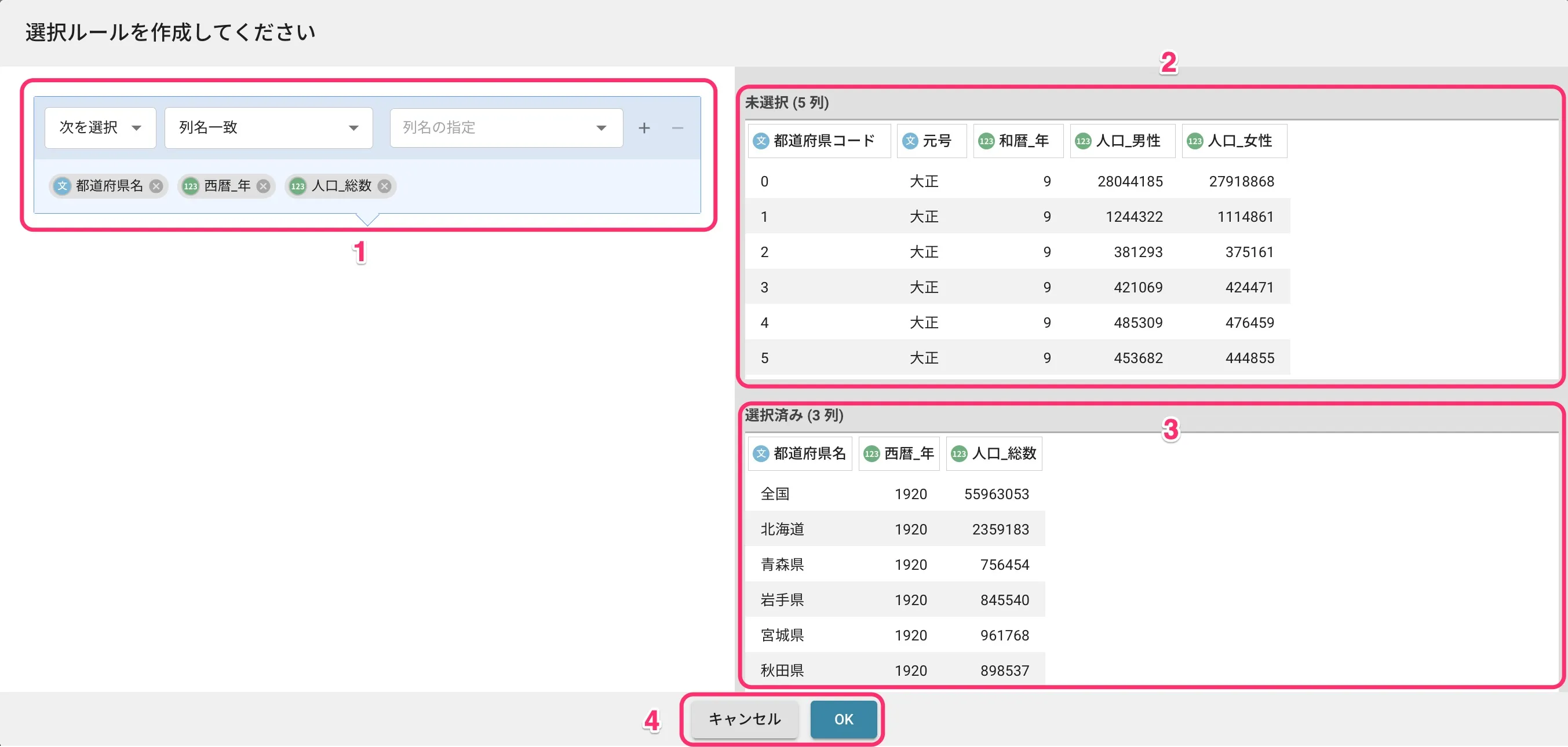Viewport: 1568px width, 747px height.
Task: Click cell value 898537
Action: click(1004, 671)
